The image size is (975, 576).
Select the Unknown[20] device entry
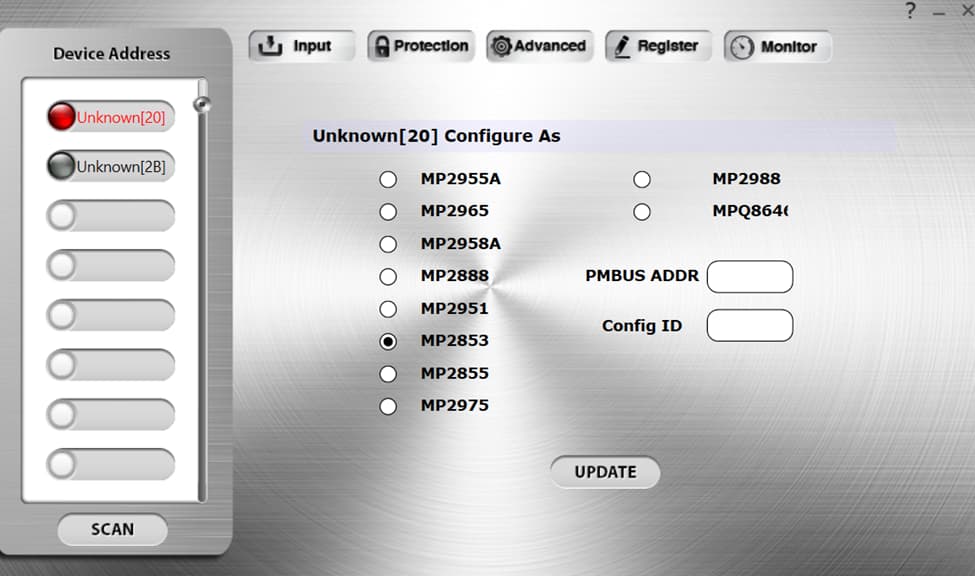[x=111, y=116]
